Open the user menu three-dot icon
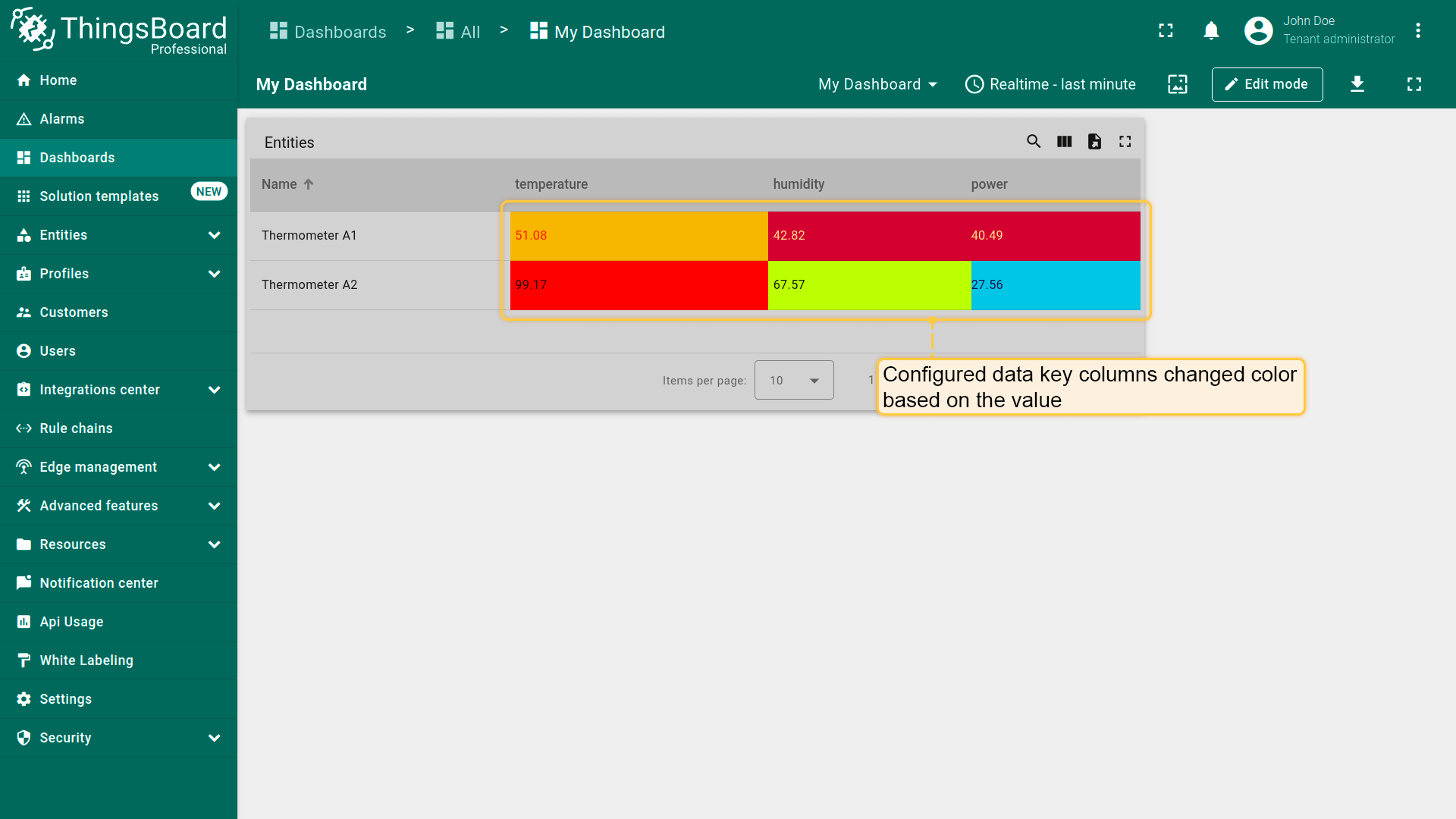 [1417, 31]
